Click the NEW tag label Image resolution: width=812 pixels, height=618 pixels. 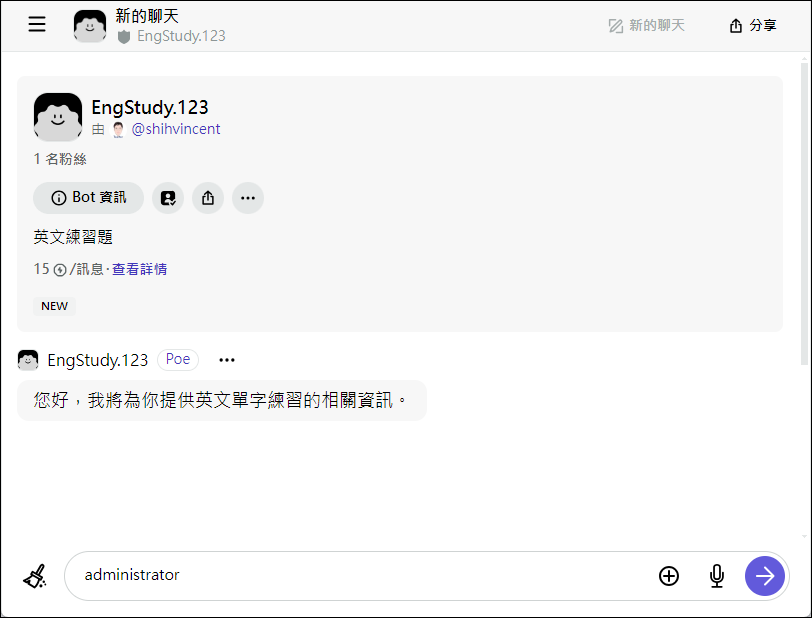pos(54,306)
